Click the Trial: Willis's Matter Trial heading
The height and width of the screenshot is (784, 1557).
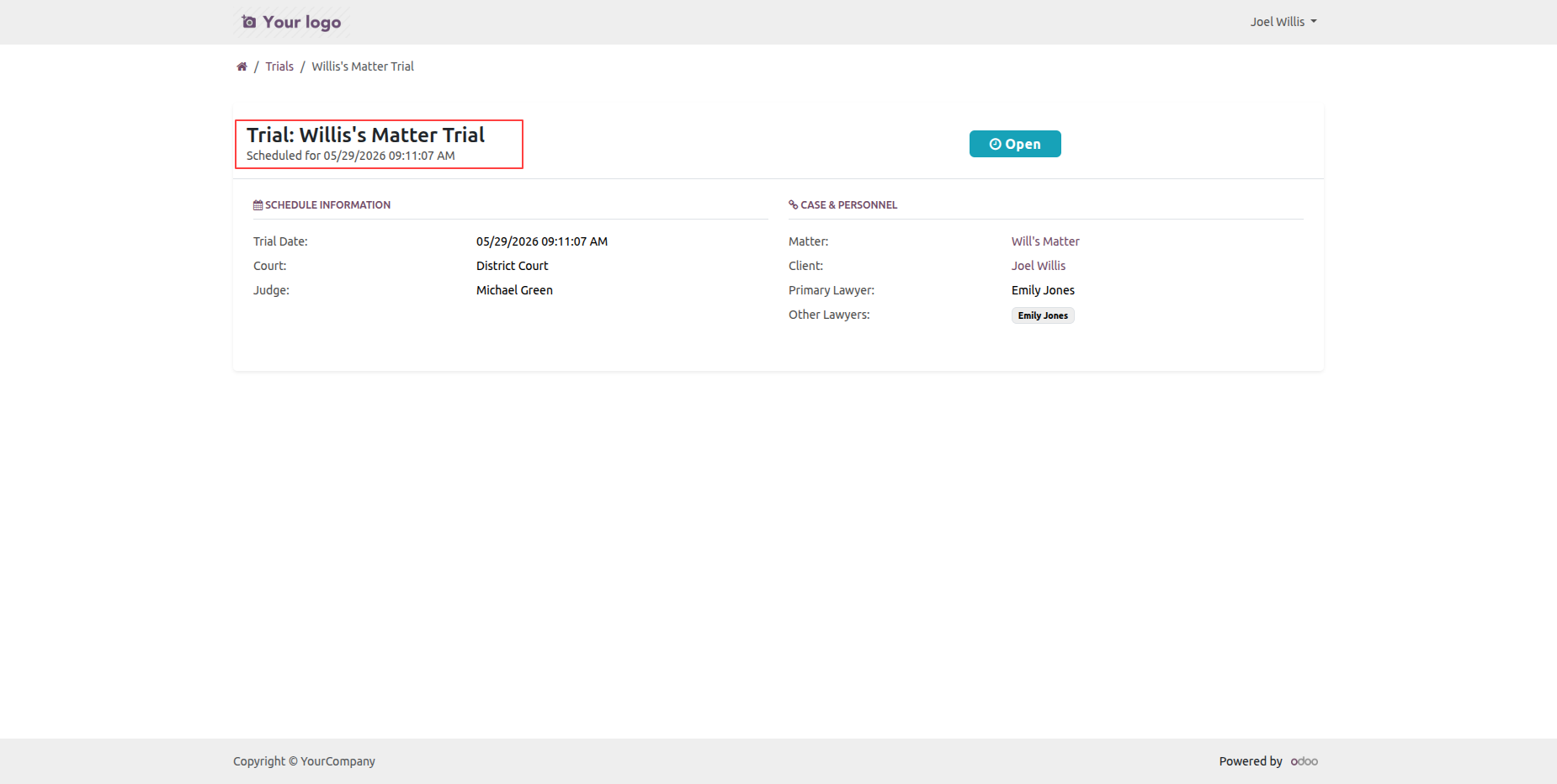click(x=365, y=135)
